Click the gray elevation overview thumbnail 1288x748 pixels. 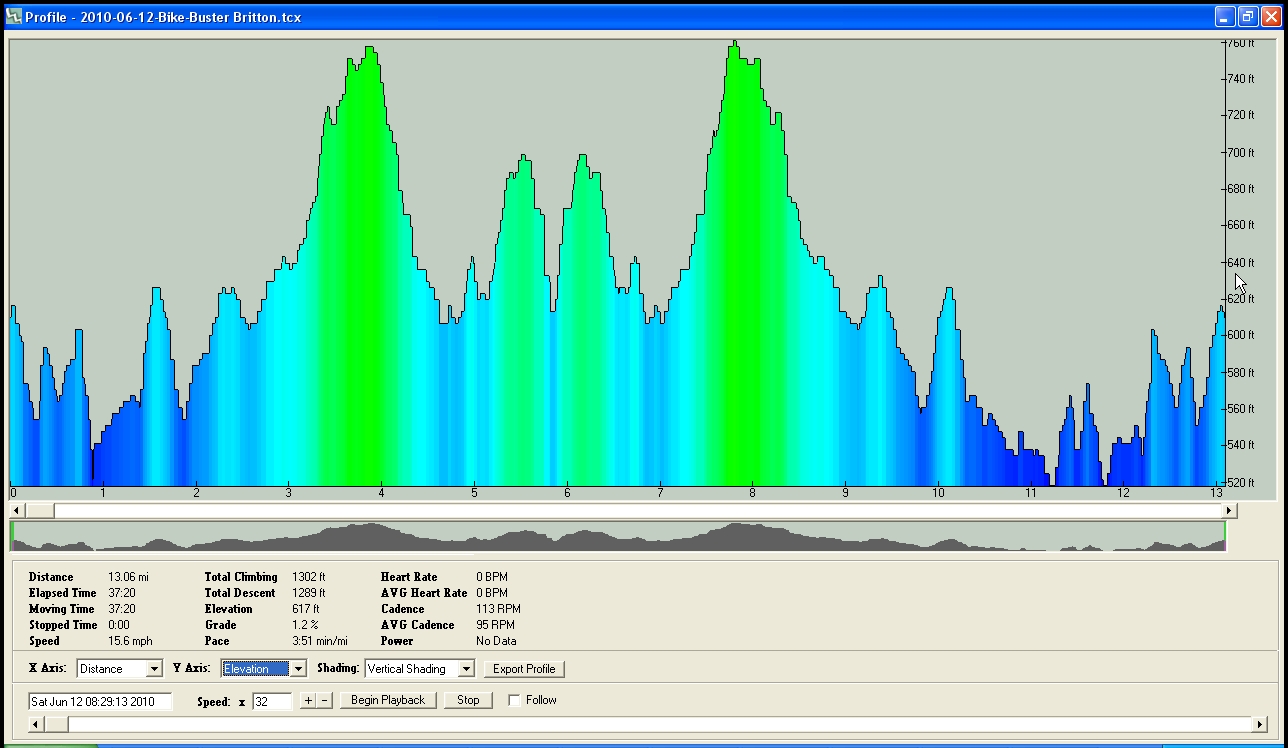(617, 537)
